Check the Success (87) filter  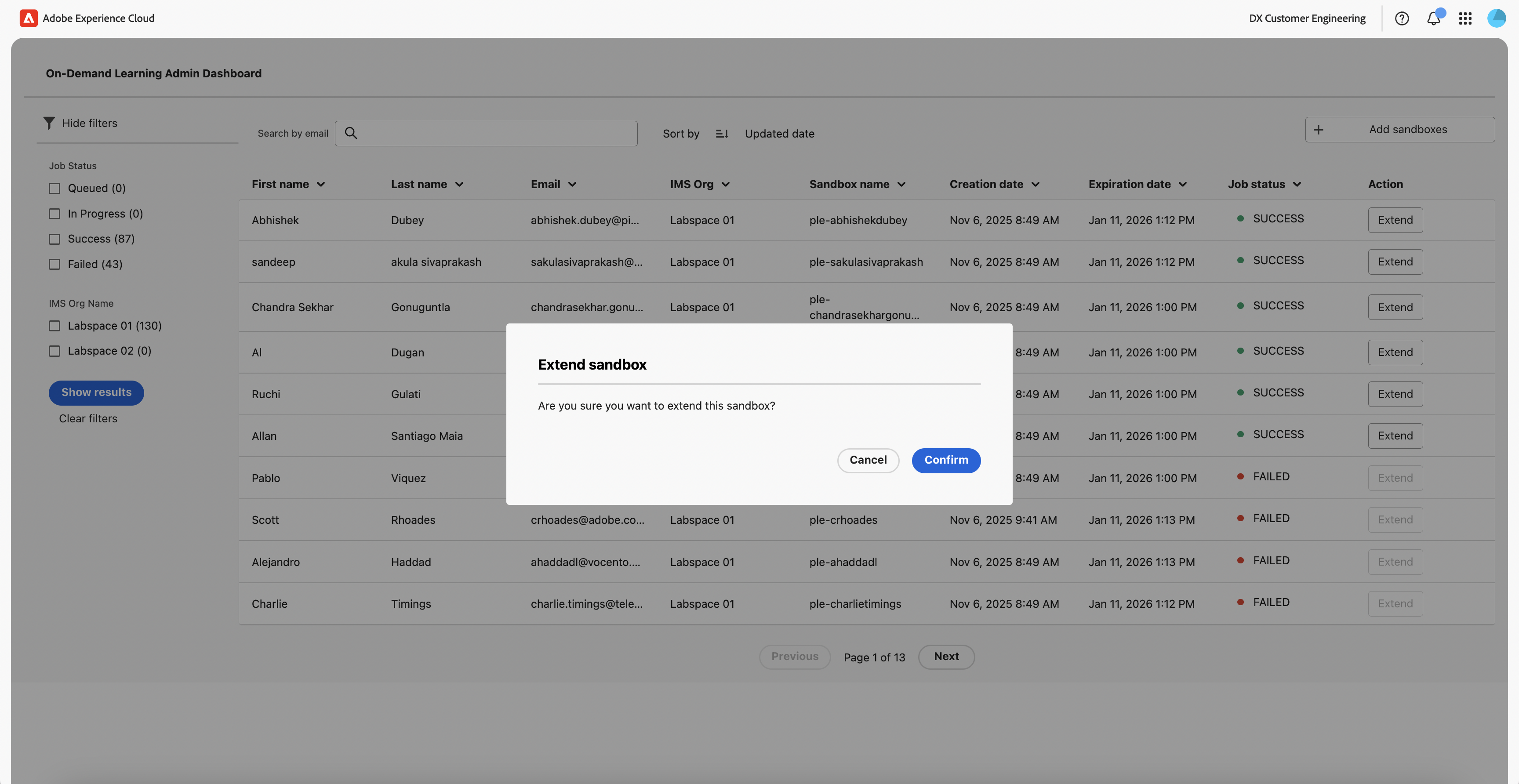[x=54, y=239]
